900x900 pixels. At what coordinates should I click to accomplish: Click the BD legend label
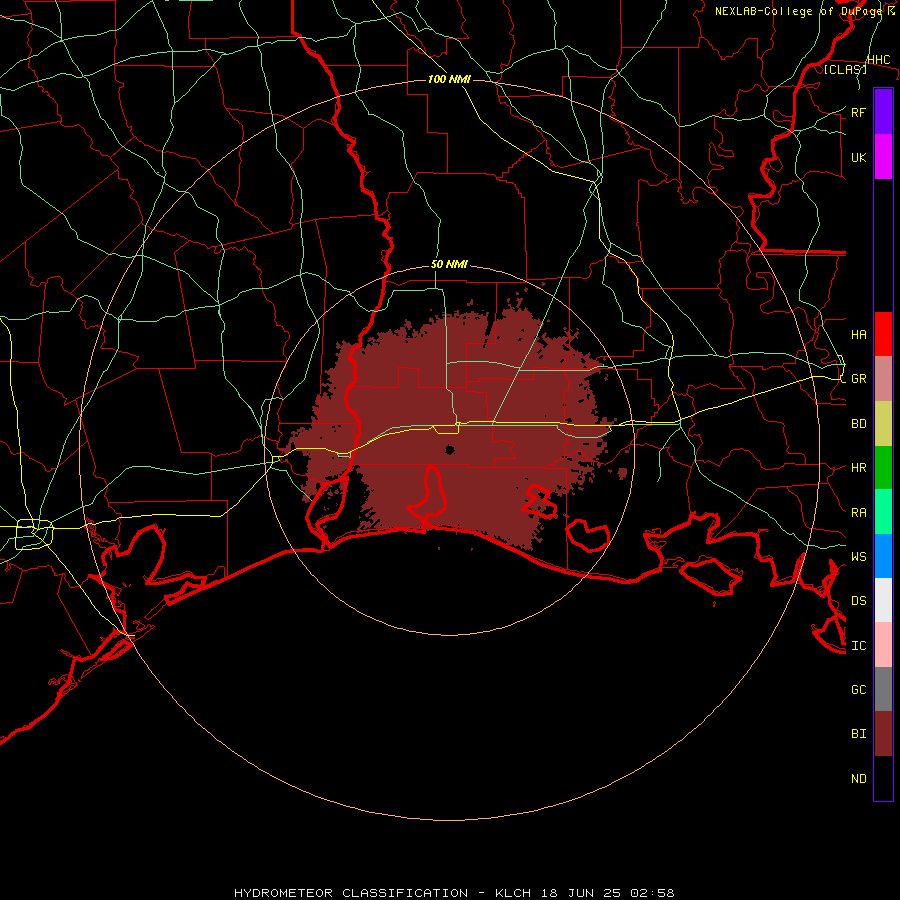tap(858, 424)
